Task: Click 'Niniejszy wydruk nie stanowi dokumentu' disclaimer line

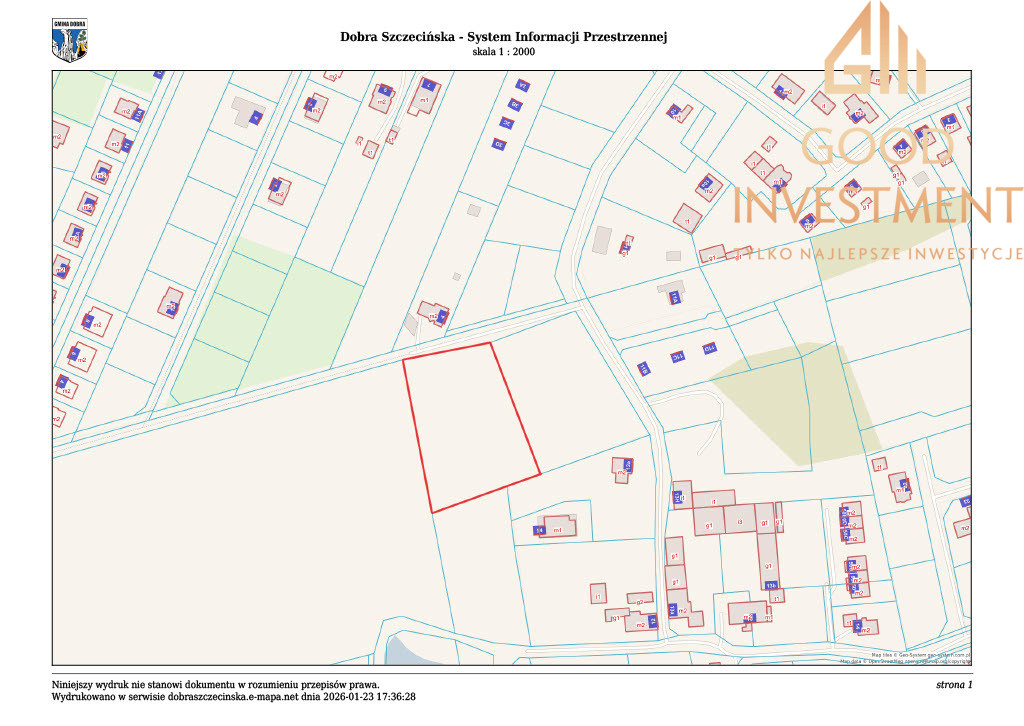Action: [x=216, y=685]
